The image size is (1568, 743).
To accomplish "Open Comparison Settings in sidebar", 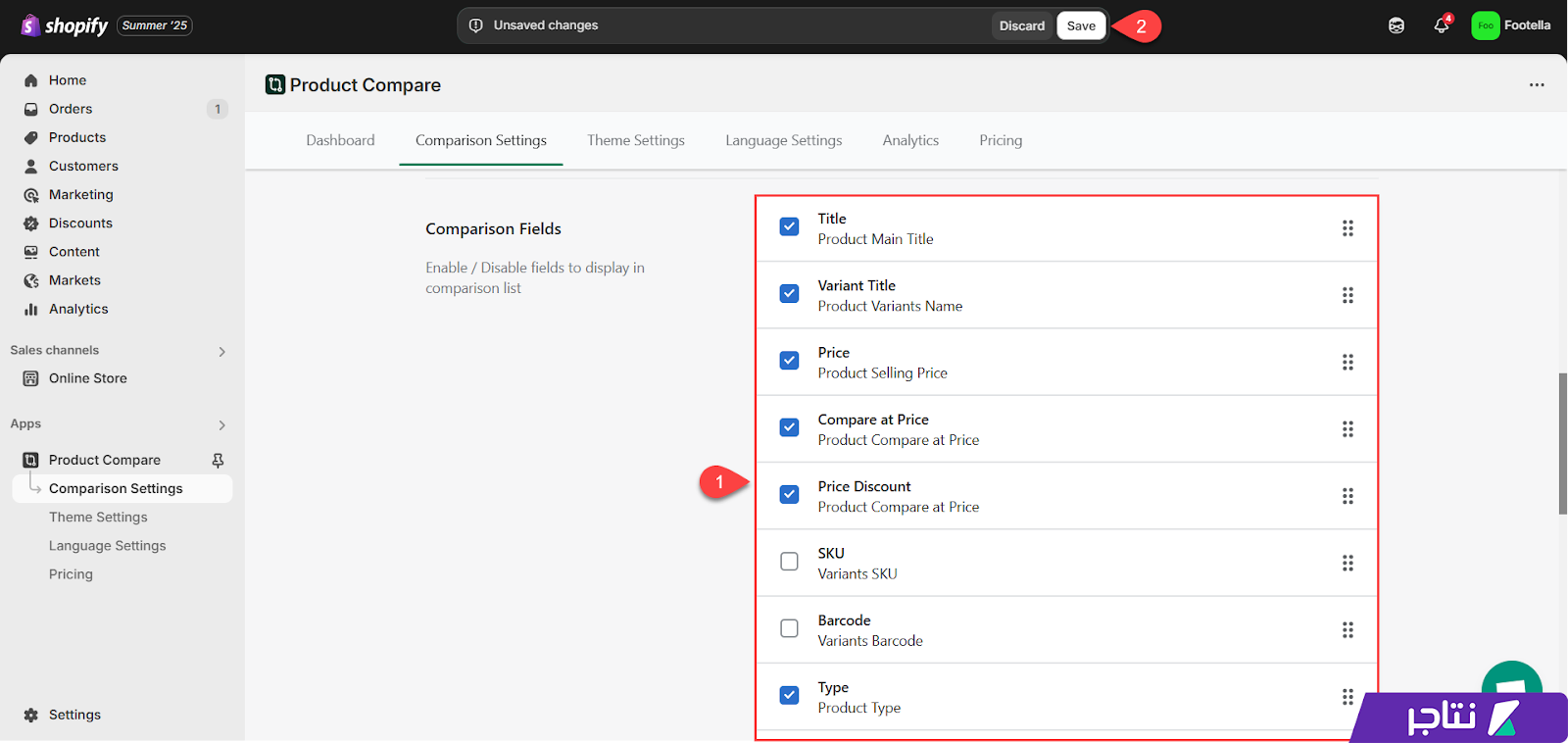I will (122, 489).
